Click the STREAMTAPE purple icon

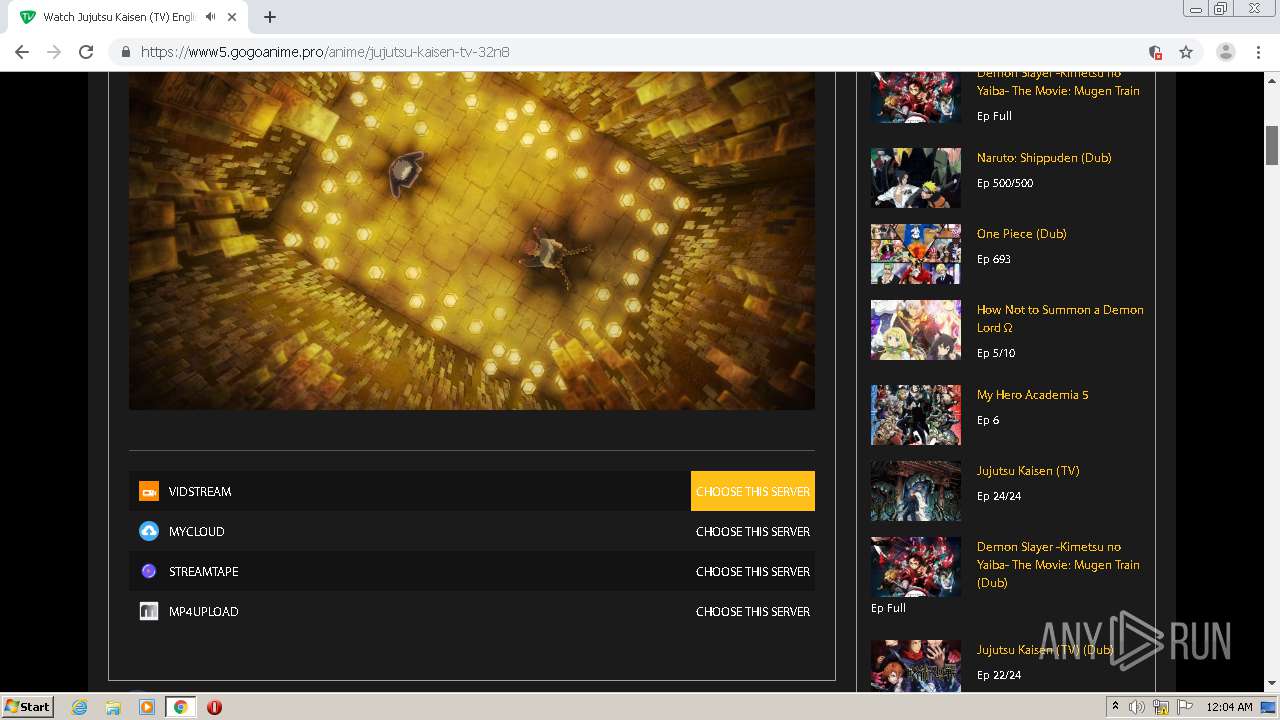click(x=149, y=571)
